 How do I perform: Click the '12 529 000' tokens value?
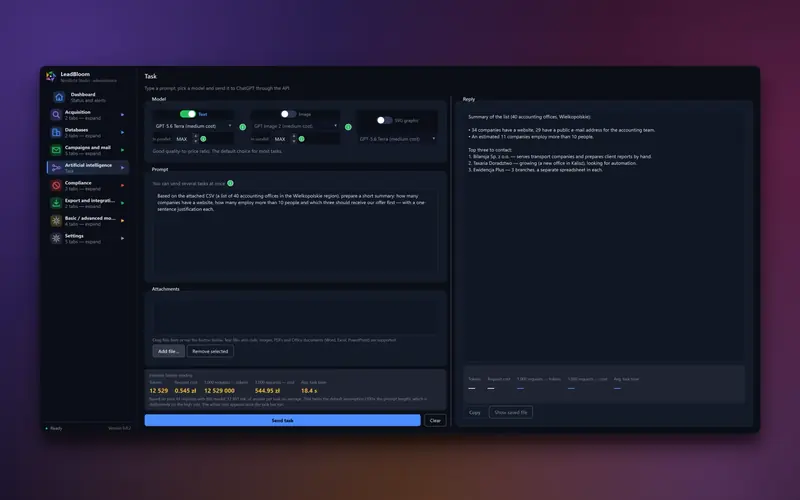(219, 391)
